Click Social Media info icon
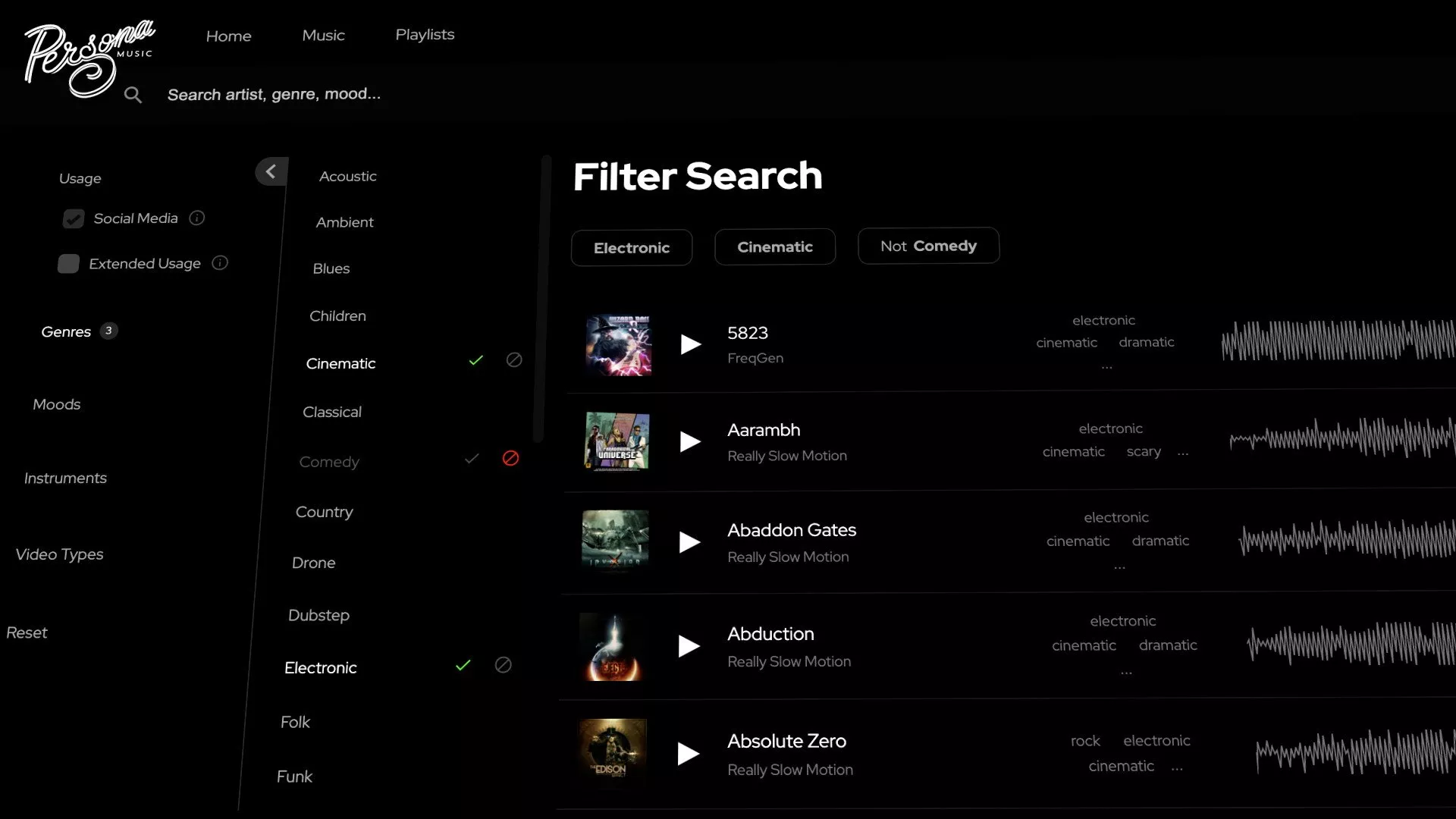The image size is (1456, 819). click(197, 218)
